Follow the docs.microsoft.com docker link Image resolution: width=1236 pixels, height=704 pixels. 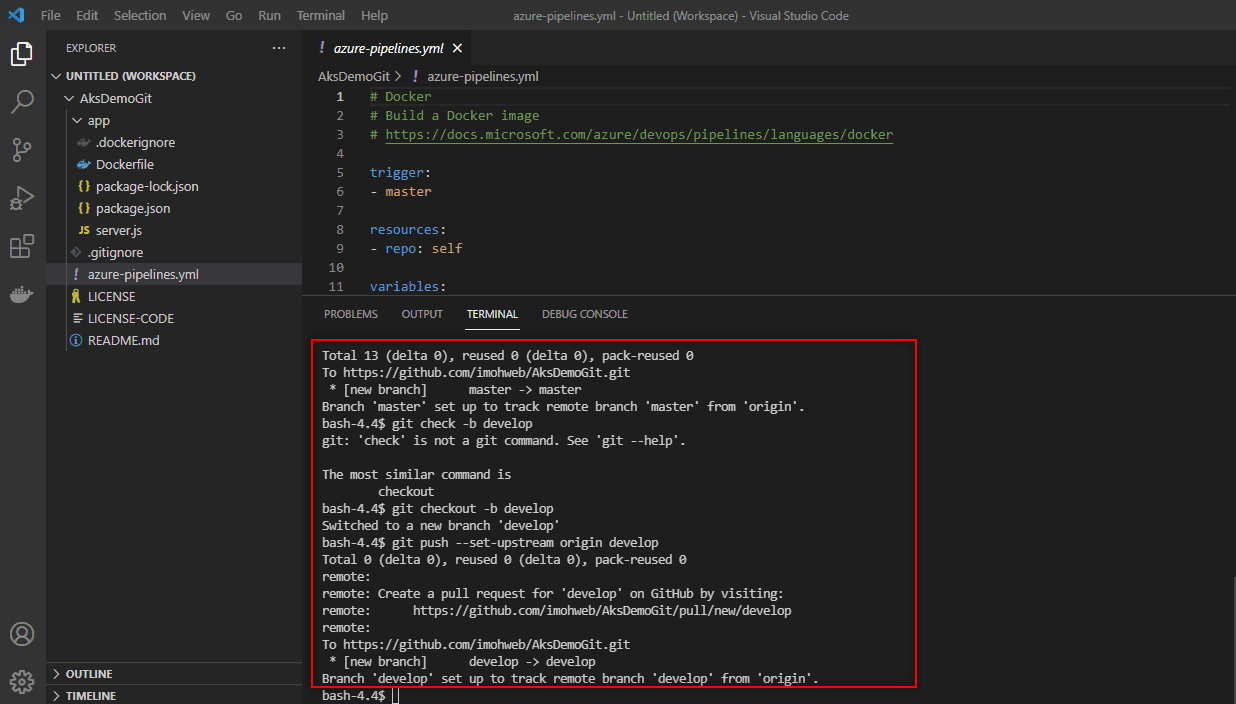pyautogui.click(x=639, y=134)
